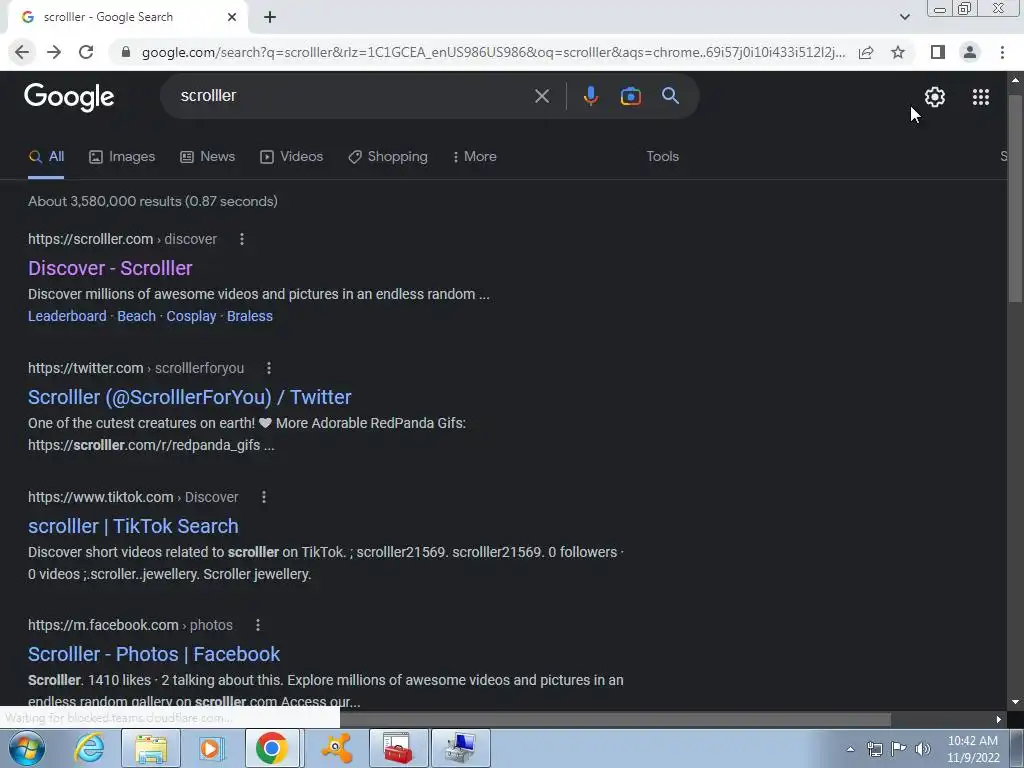Clear the search box text
This screenshot has height=768, width=1024.
(x=541, y=96)
